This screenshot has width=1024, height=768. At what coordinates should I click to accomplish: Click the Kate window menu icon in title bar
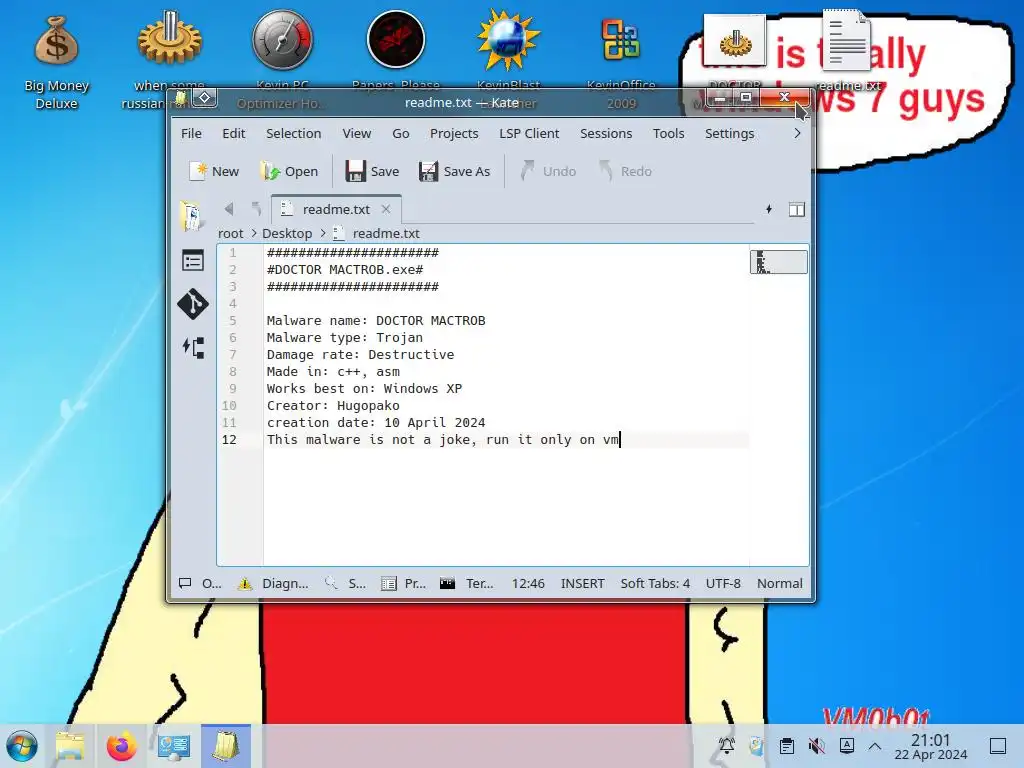tap(181, 98)
